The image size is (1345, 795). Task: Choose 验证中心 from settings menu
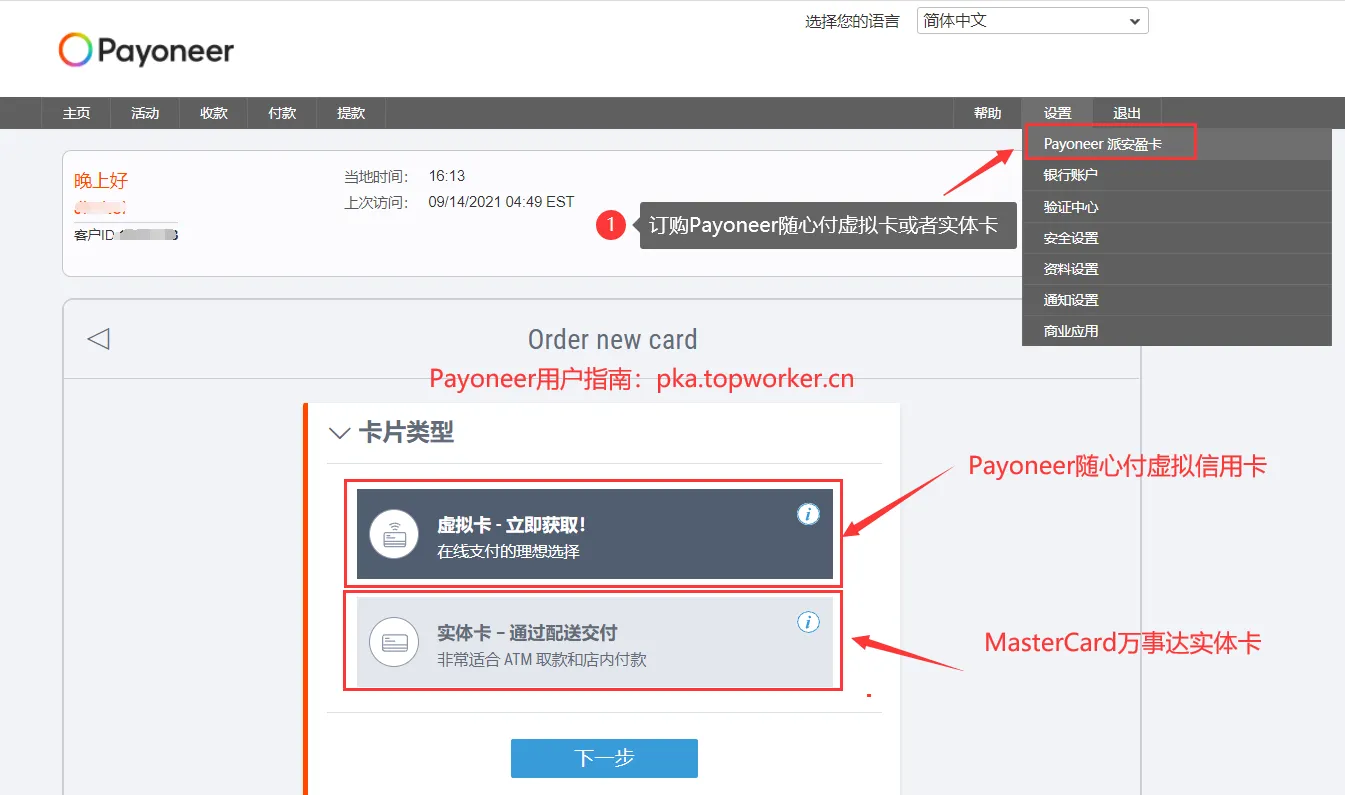click(x=1177, y=207)
